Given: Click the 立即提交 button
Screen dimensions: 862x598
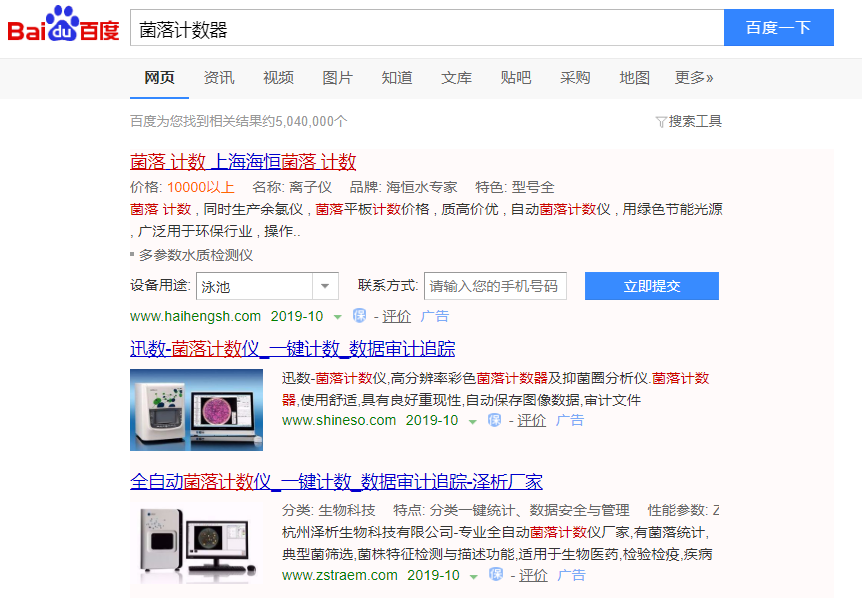Looking at the screenshot, I should tap(651, 286).
